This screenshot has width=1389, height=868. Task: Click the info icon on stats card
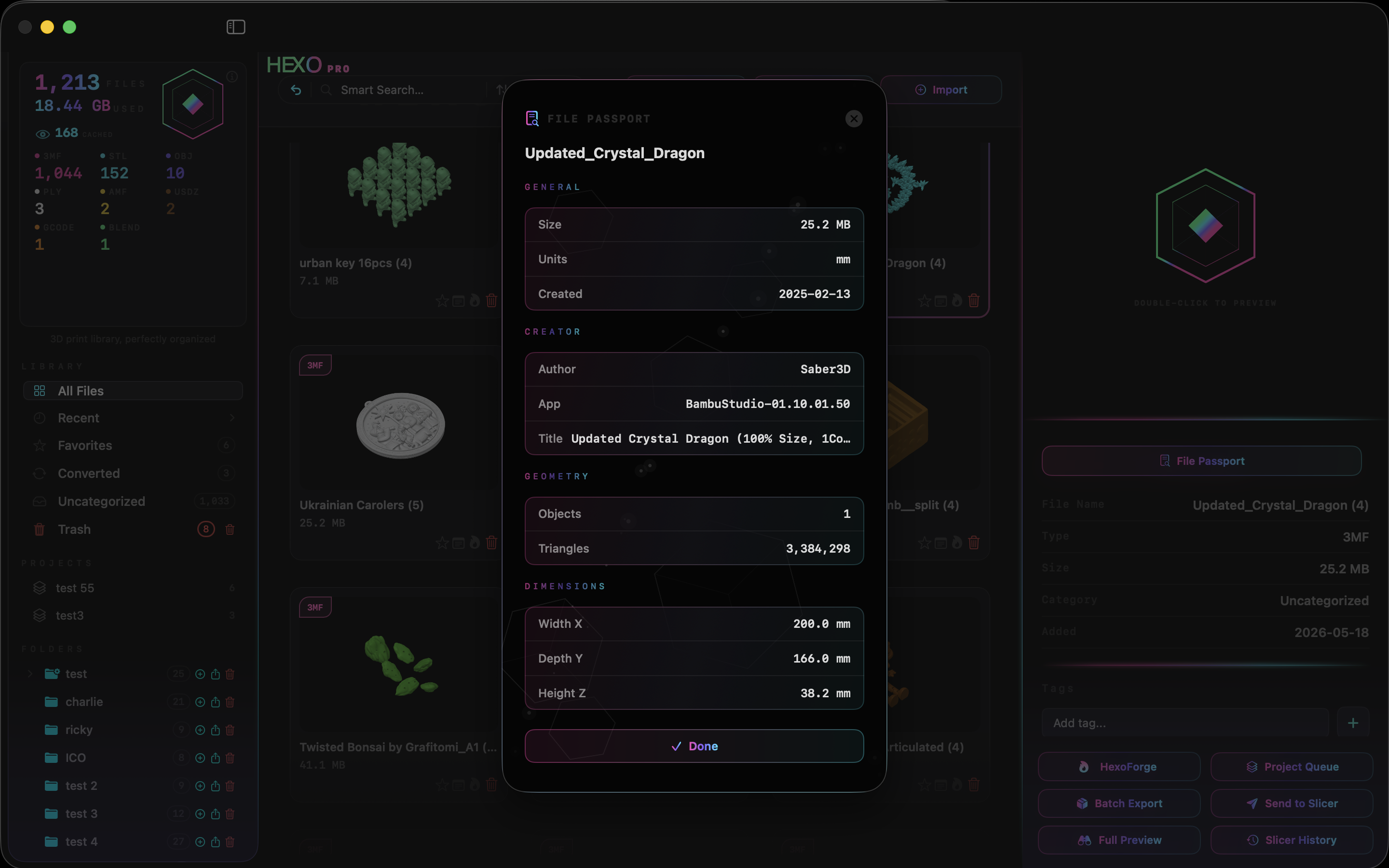232,76
